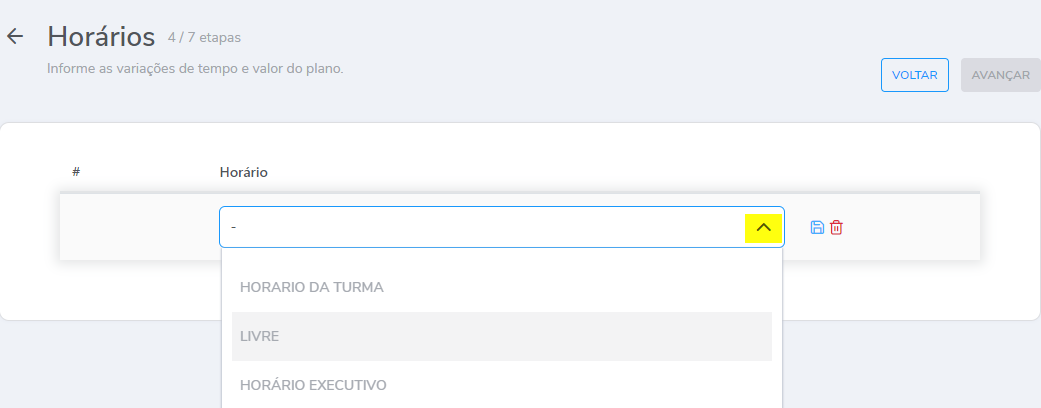Viewport: 1041px width, 408px height.
Task: Click the blue save row icon
Action: click(817, 227)
